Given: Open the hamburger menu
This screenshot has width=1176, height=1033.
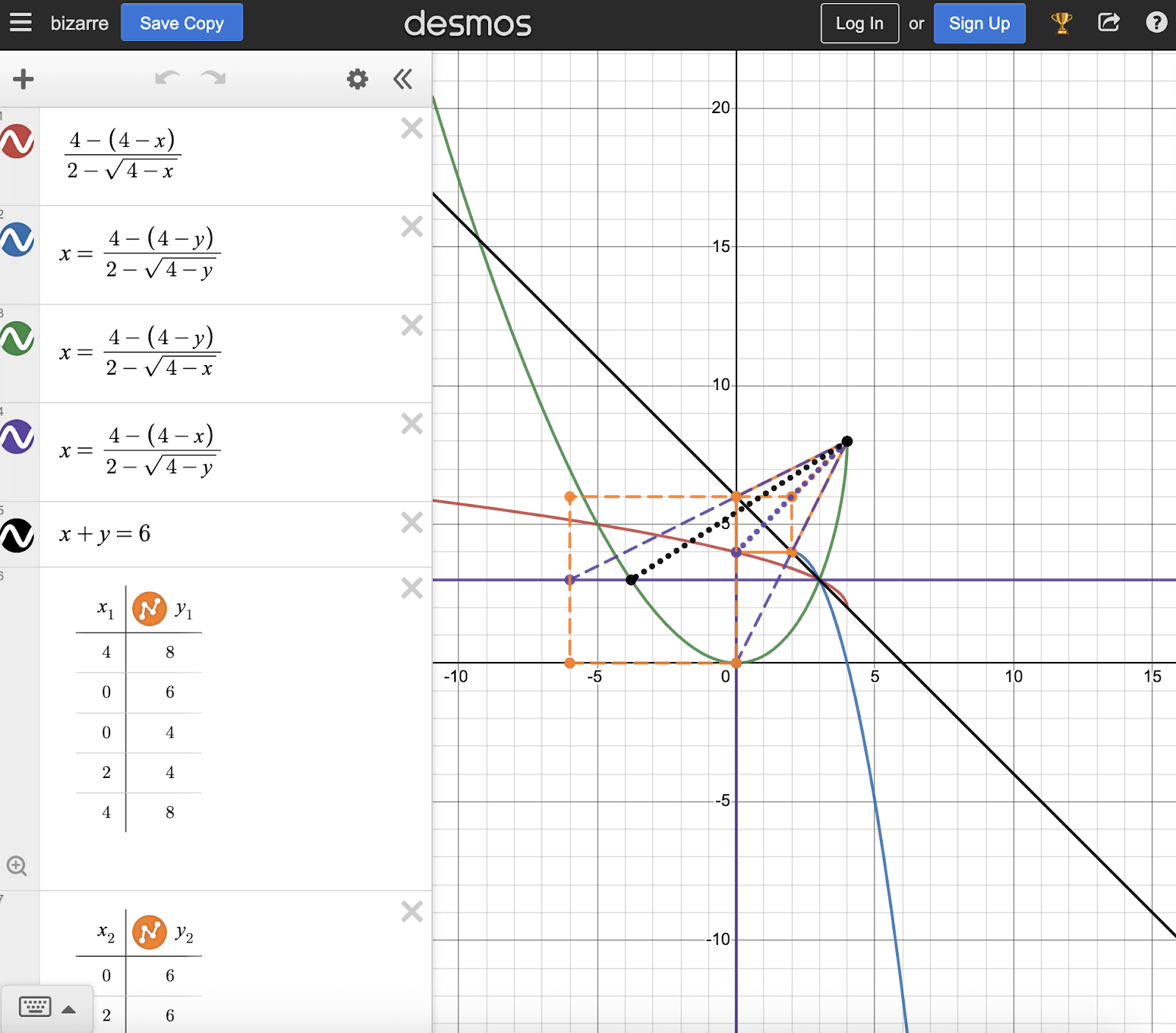Looking at the screenshot, I should 21,23.
